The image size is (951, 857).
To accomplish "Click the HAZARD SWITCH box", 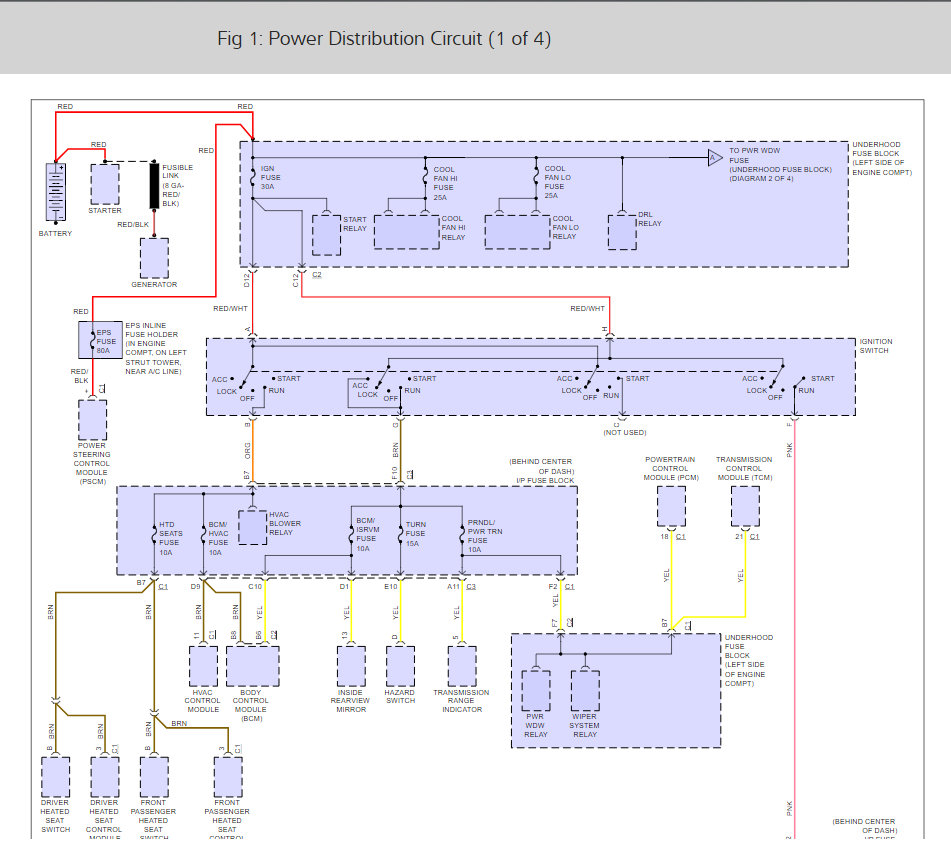I will pyautogui.click(x=400, y=666).
